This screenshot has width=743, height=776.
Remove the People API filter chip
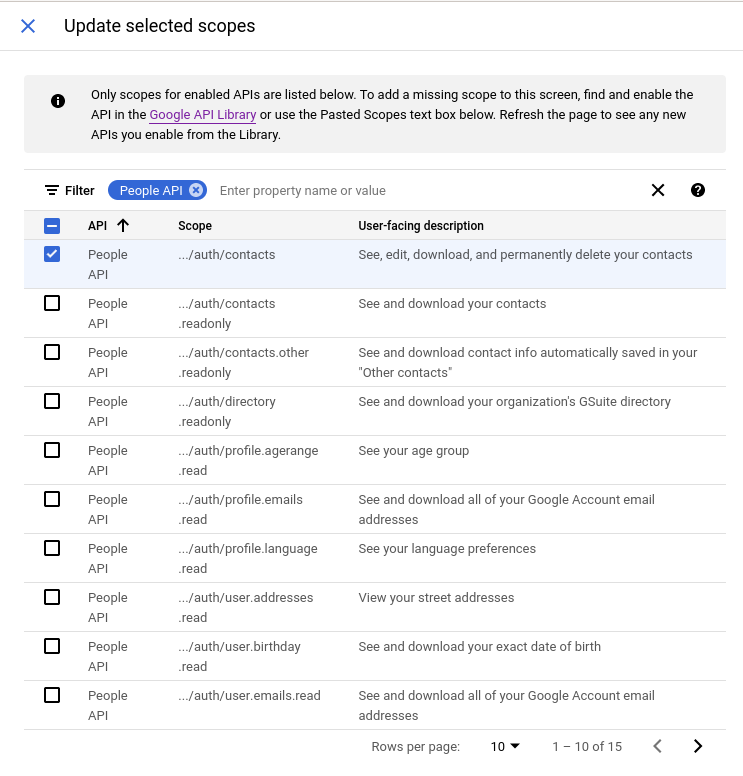[x=196, y=190]
